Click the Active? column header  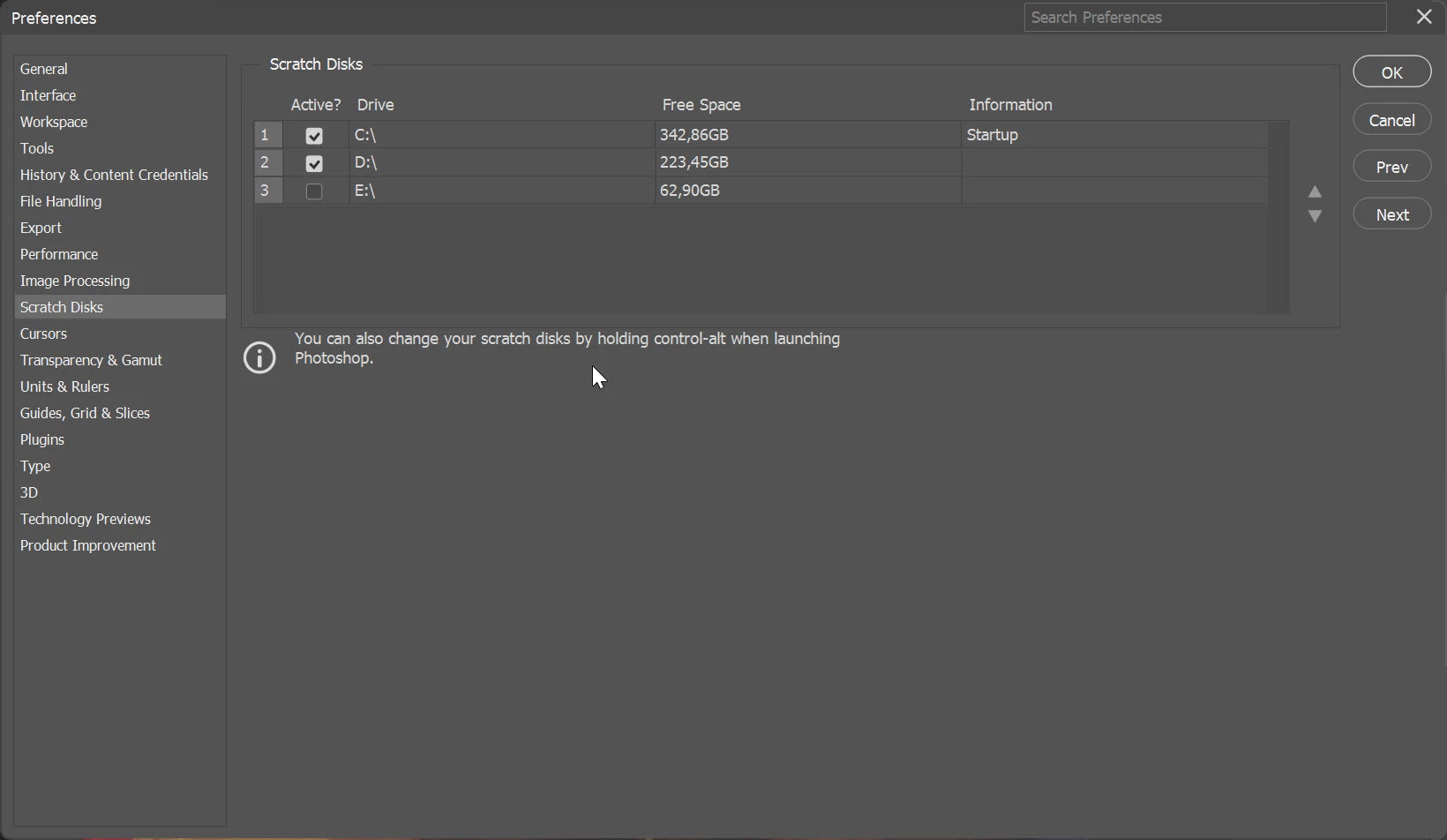(x=316, y=105)
